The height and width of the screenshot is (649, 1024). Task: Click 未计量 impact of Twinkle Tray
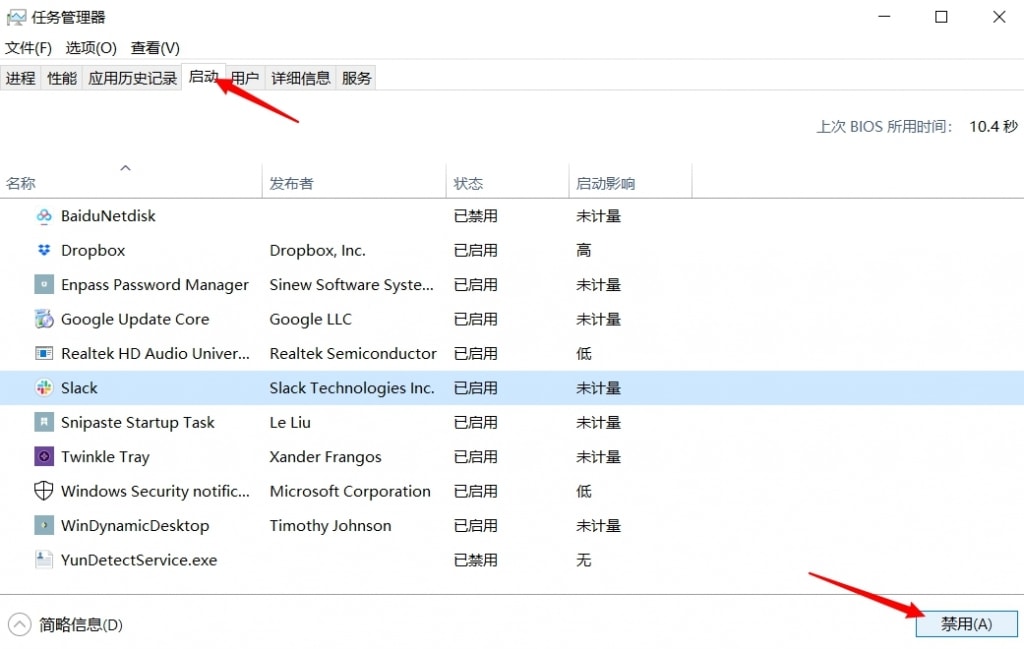click(598, 456)
